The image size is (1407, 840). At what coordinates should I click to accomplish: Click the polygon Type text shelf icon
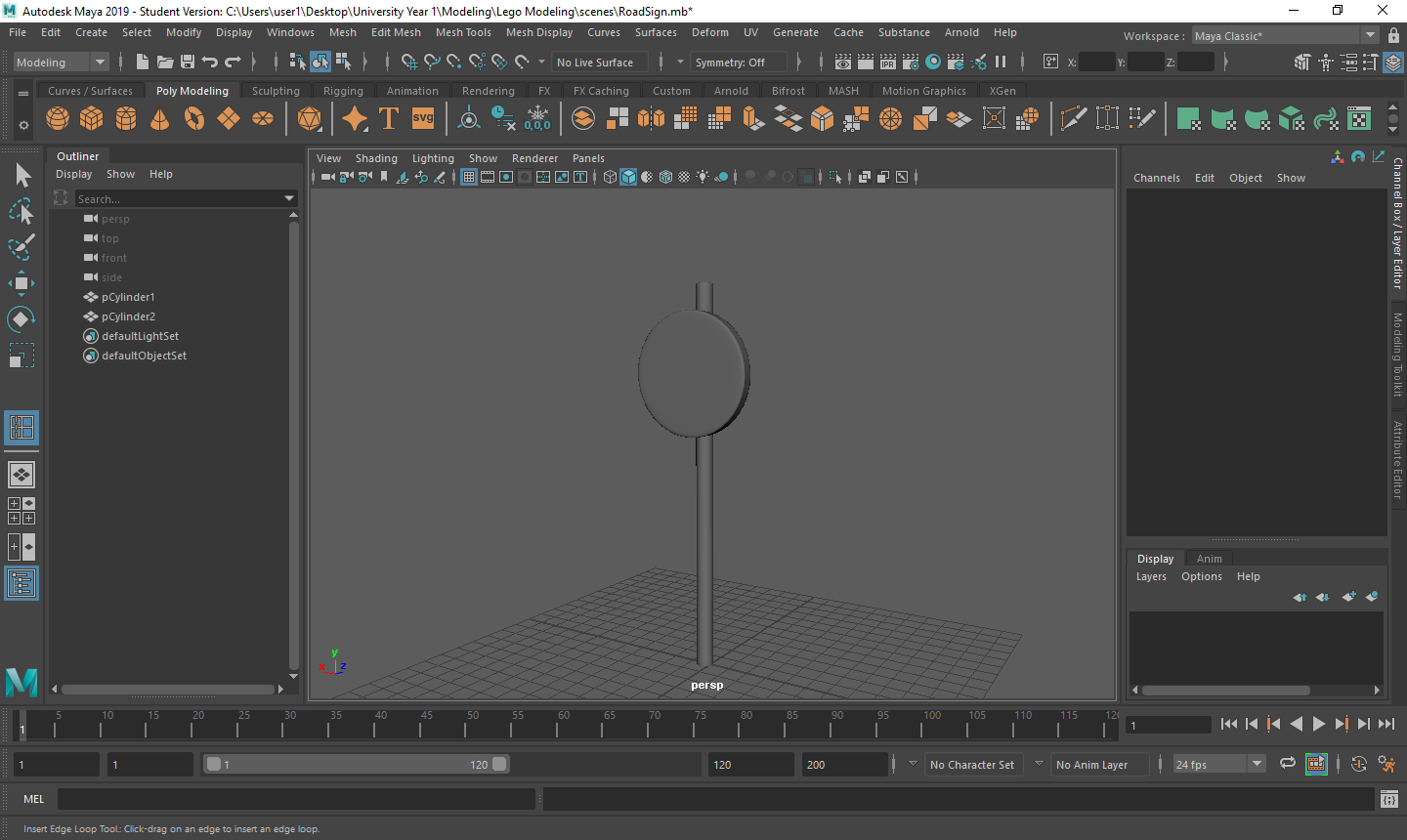(x=389, y=119)
